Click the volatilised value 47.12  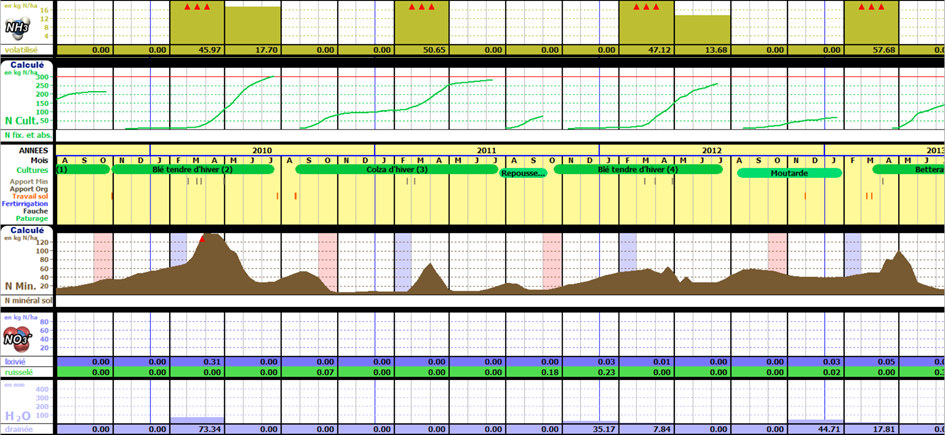(x=659, y=50)
